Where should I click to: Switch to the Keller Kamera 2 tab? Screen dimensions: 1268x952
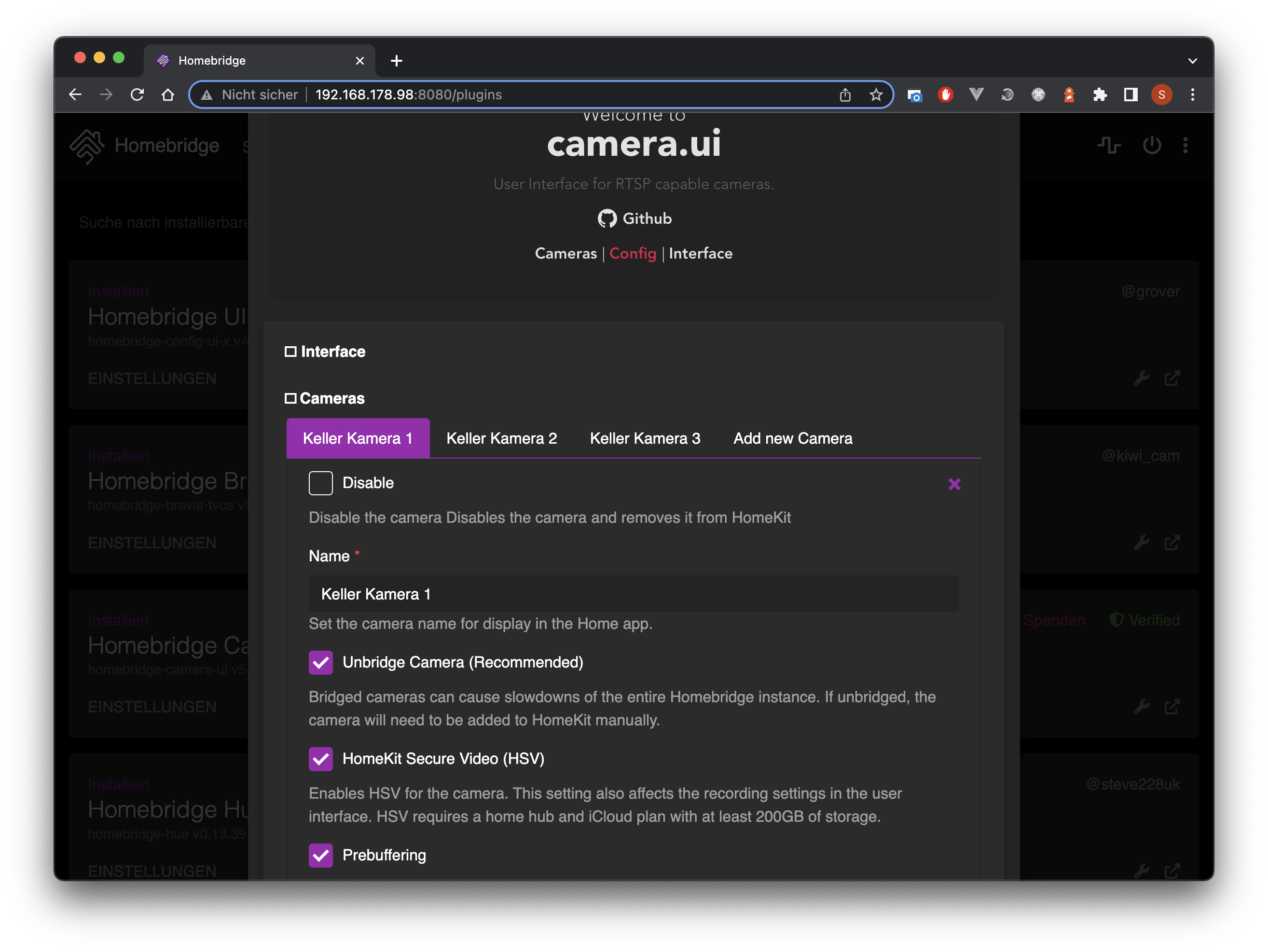coord(502,437)
